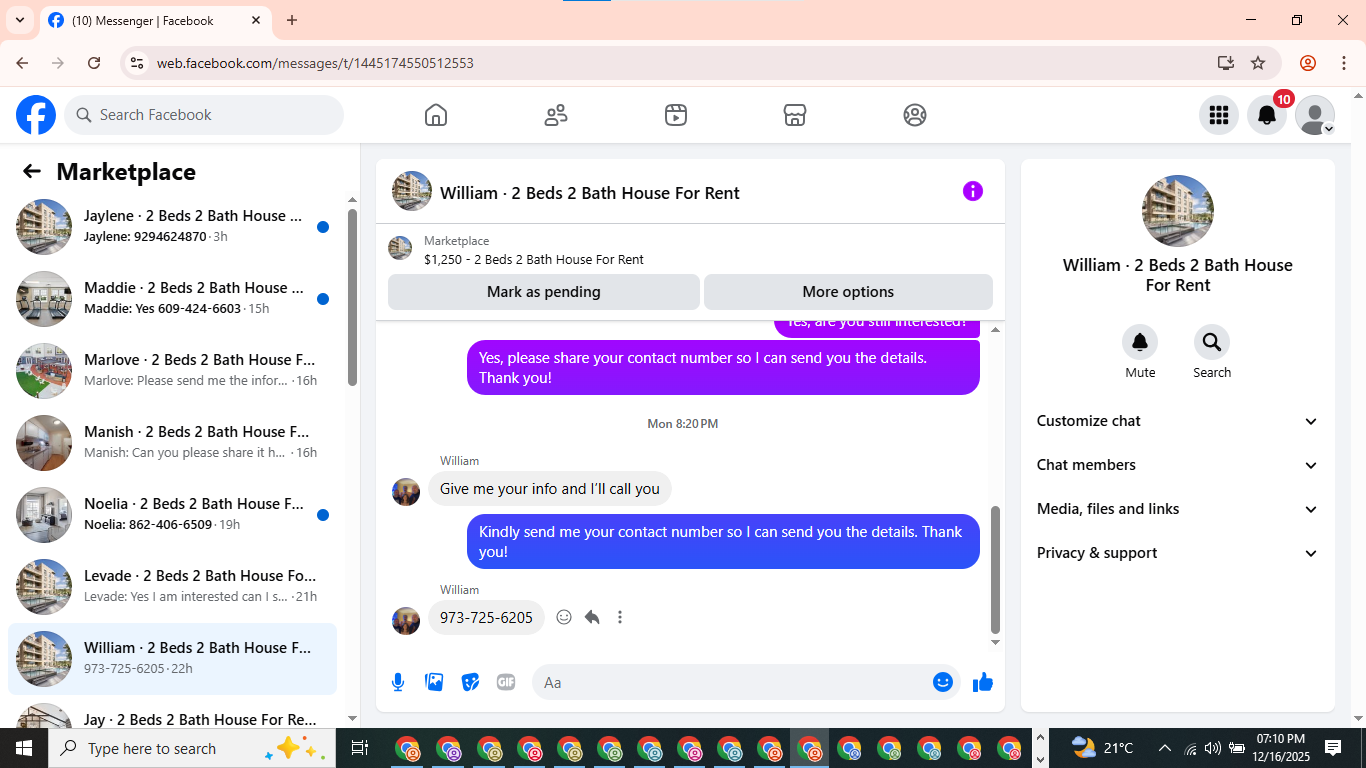Viewport: 1366px width, 768px height.
Task: Click the Windows taskbar search box
Action: 192,748
